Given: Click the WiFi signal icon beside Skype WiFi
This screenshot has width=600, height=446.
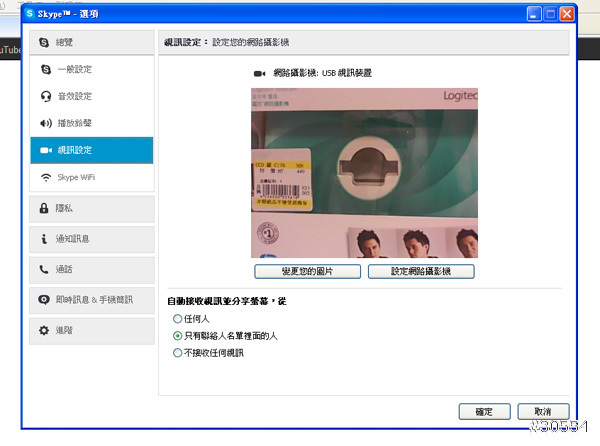Looking at the screenshot, I should pos(46,177).
